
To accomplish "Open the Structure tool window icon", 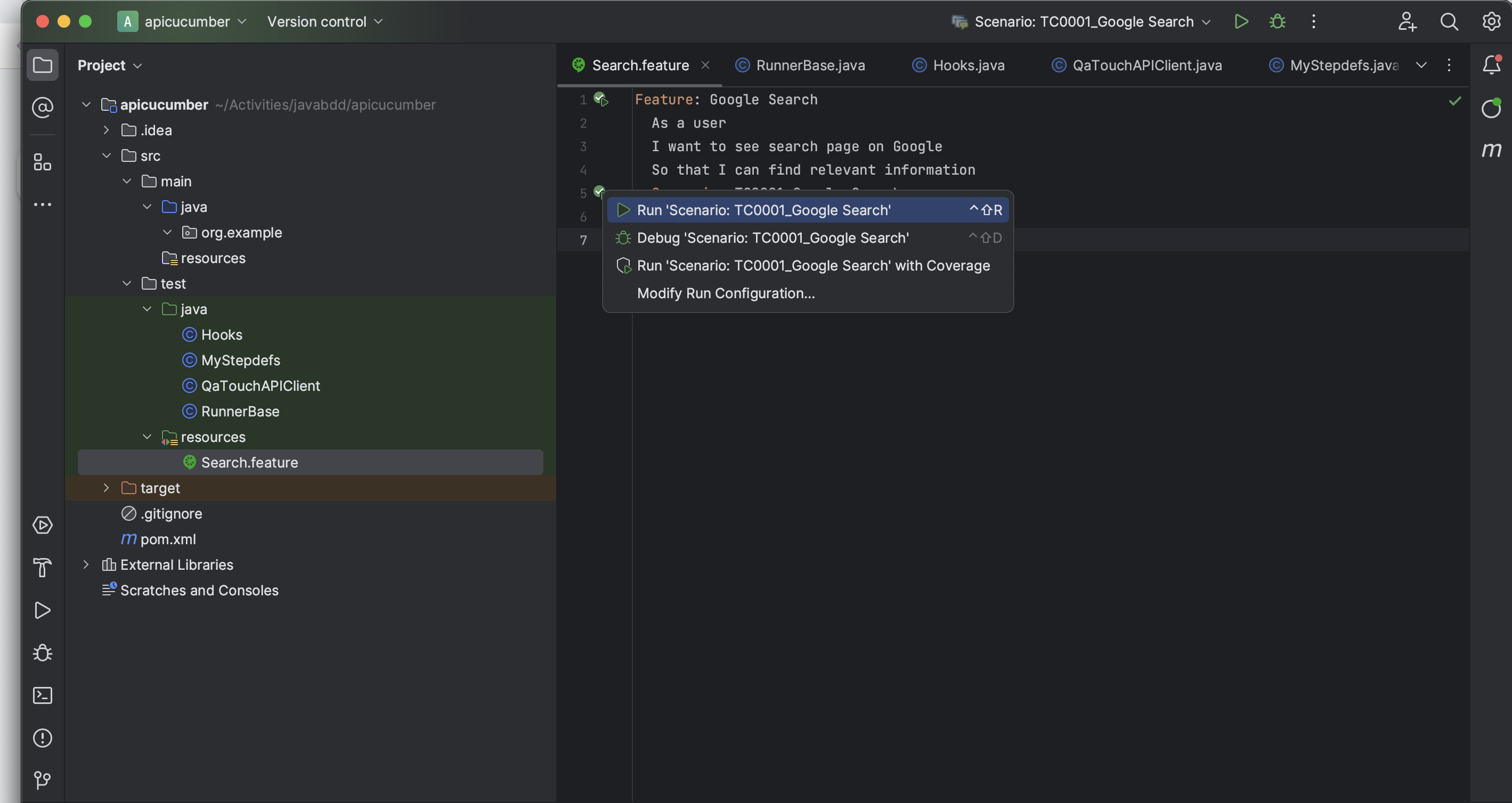I will pyautogui.click(x=42, y=162).
